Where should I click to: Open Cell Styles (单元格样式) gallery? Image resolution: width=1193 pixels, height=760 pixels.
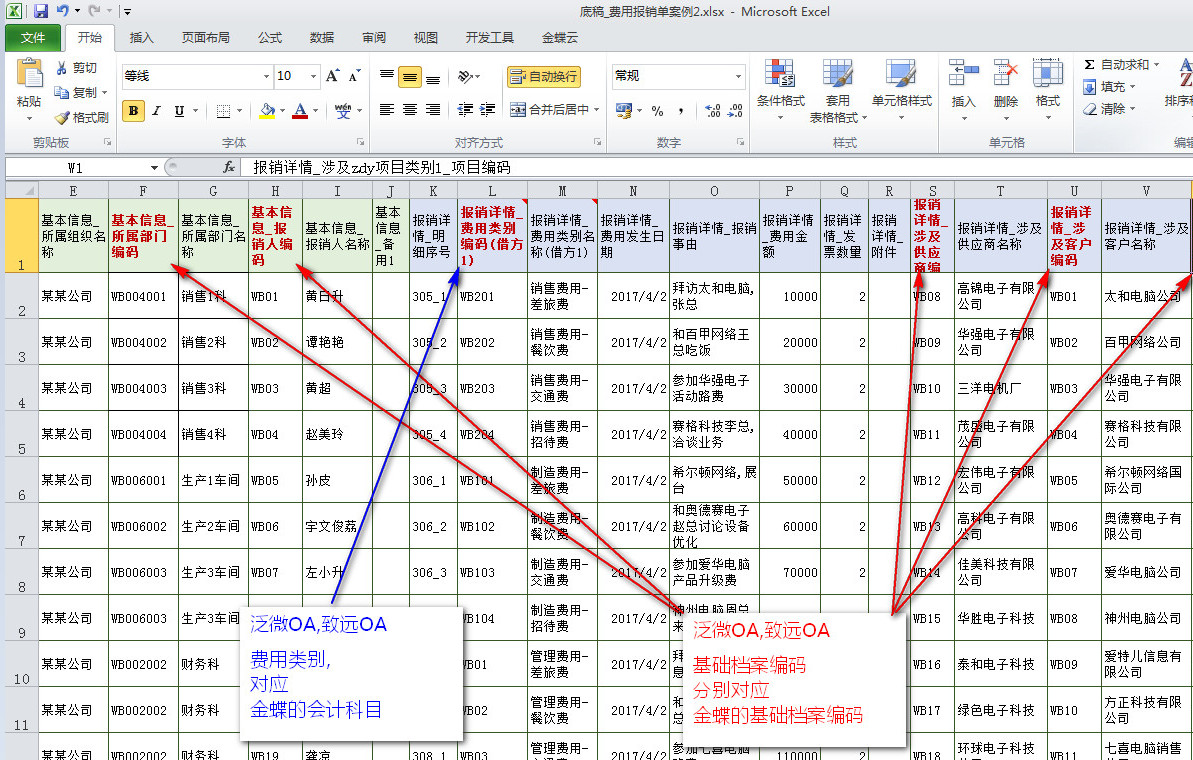pyautogui.click(x=902, y=90)
